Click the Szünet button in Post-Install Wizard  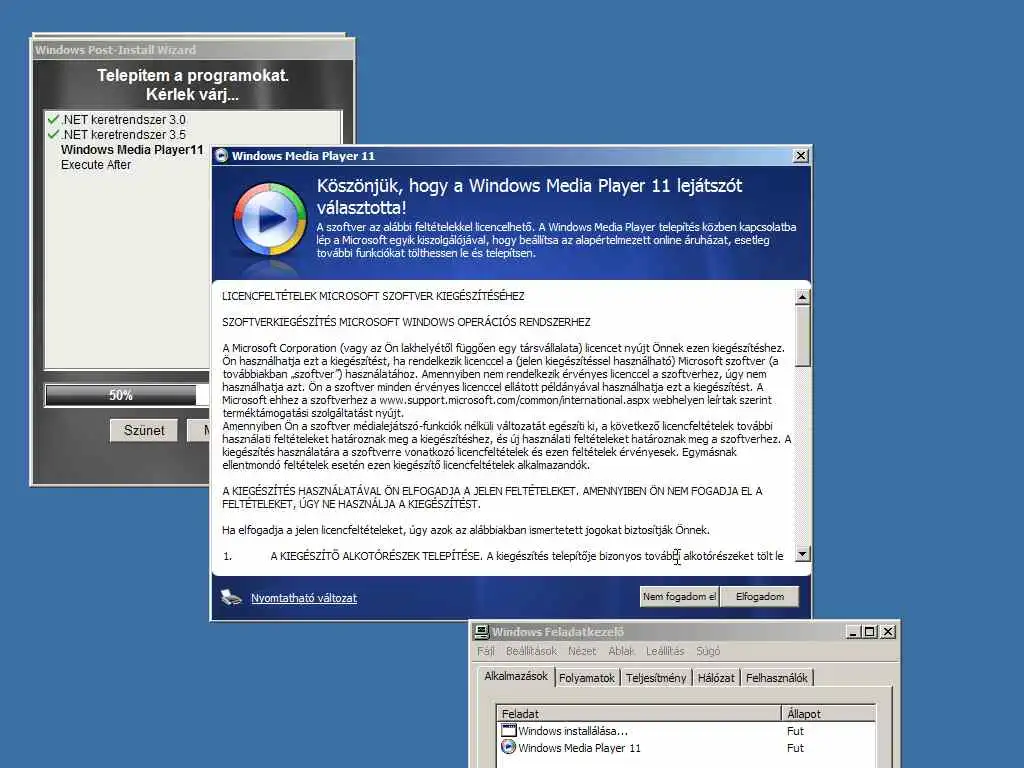point(144,430)
